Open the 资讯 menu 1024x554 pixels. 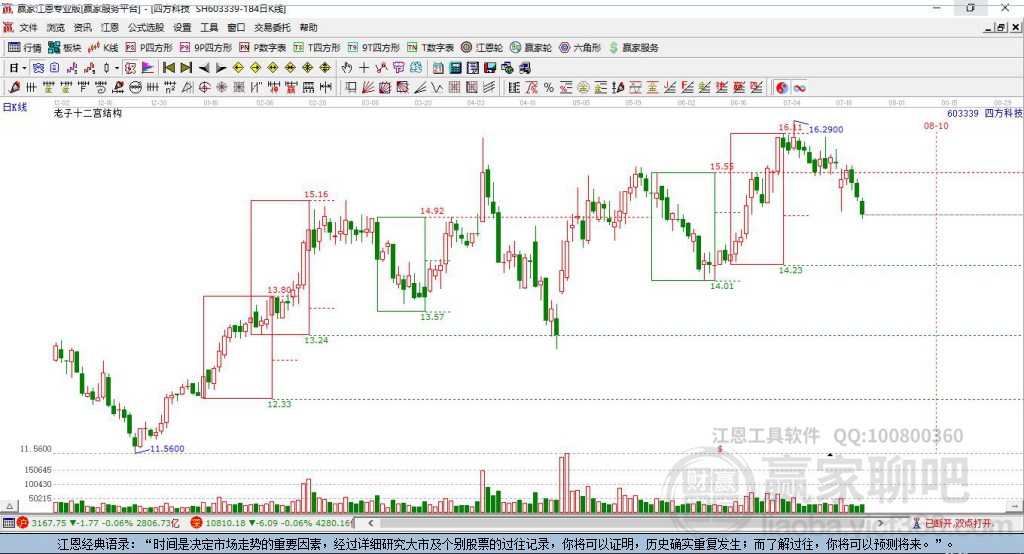pos(82,27)
